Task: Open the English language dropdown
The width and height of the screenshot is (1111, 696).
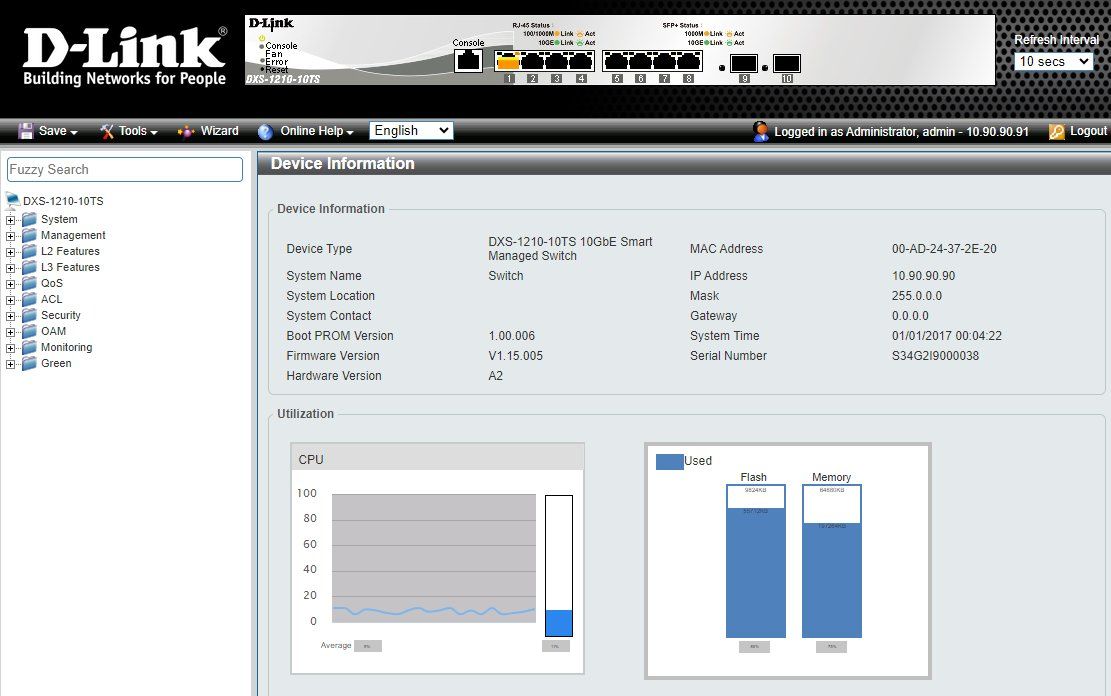Action: pyautogui.click(x=411, y=130)
